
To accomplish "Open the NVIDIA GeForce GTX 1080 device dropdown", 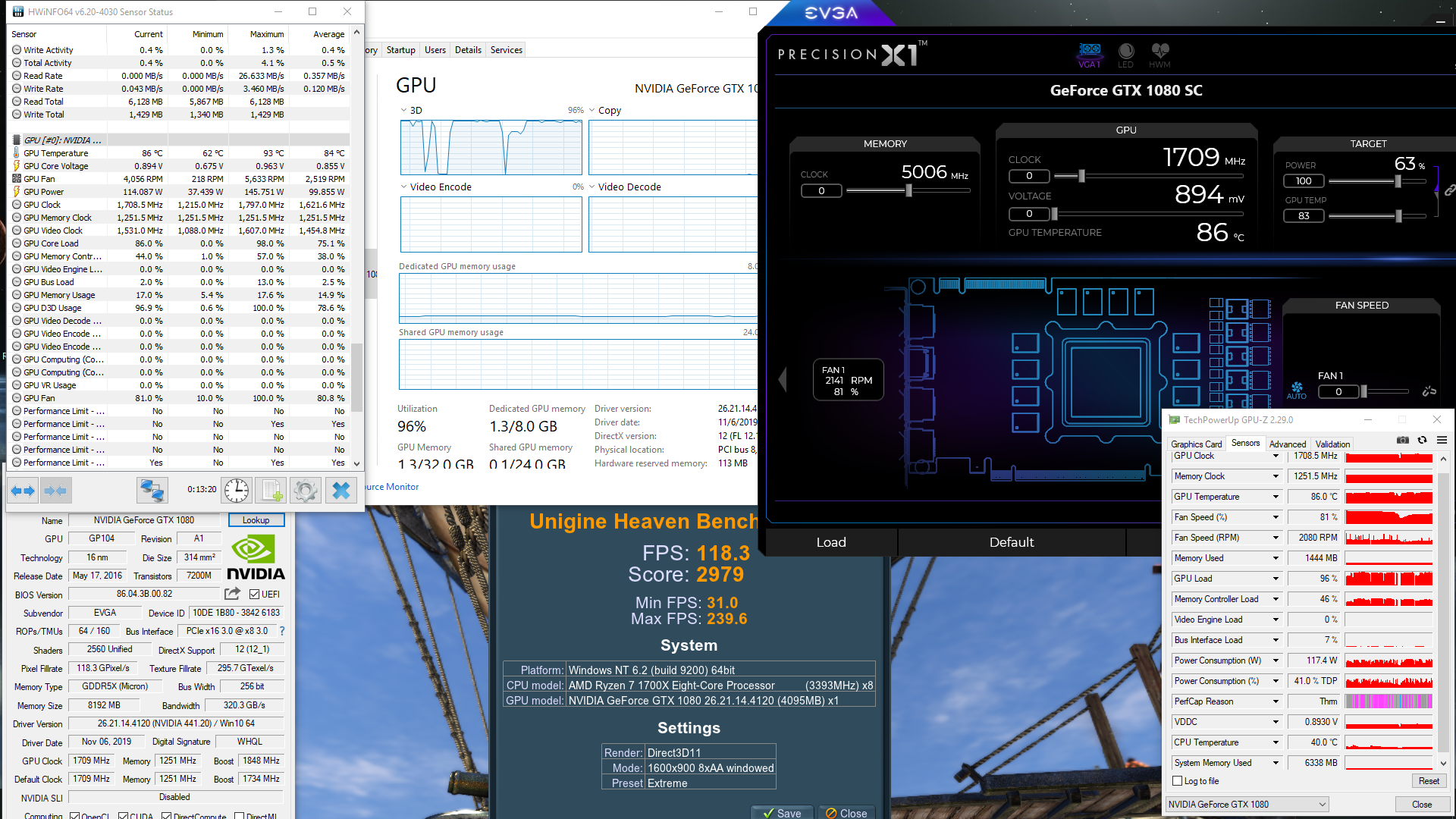I will [1247, 805].
